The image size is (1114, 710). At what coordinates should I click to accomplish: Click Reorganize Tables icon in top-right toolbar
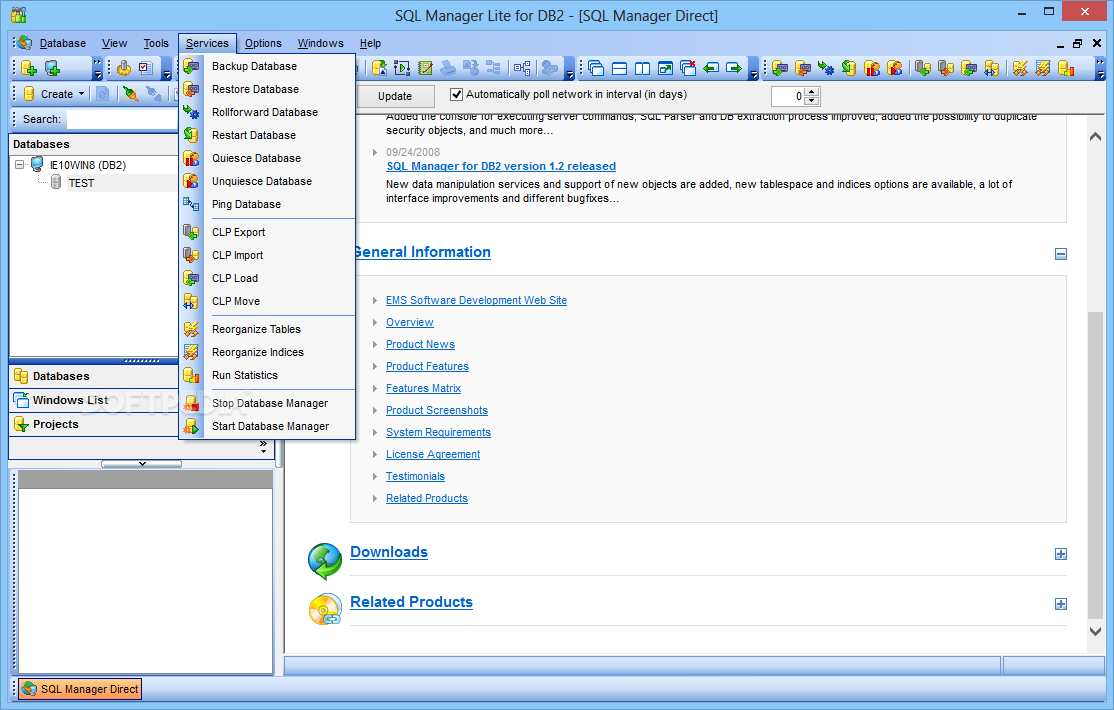1020,68
